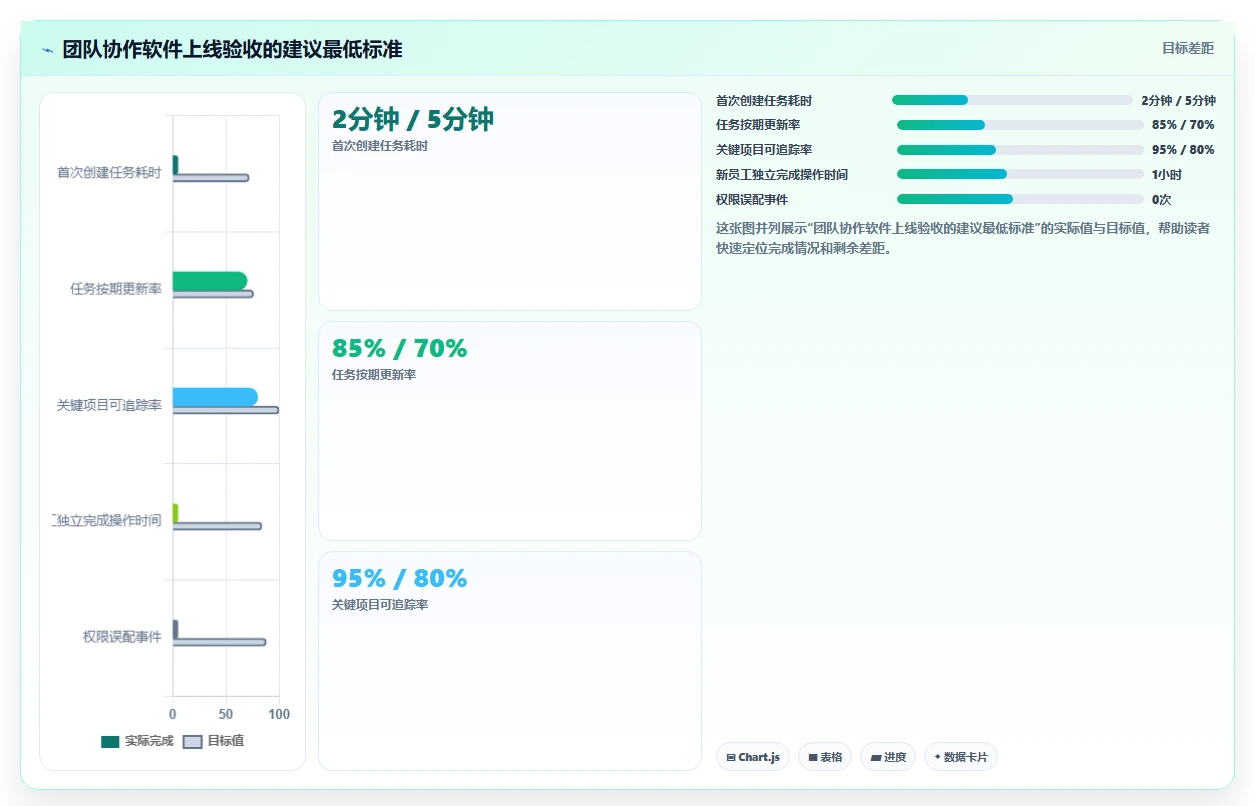Click the chart axis label 权限误配事件
The height and width of the screenshot is (806, 1255).
(122, 637)
